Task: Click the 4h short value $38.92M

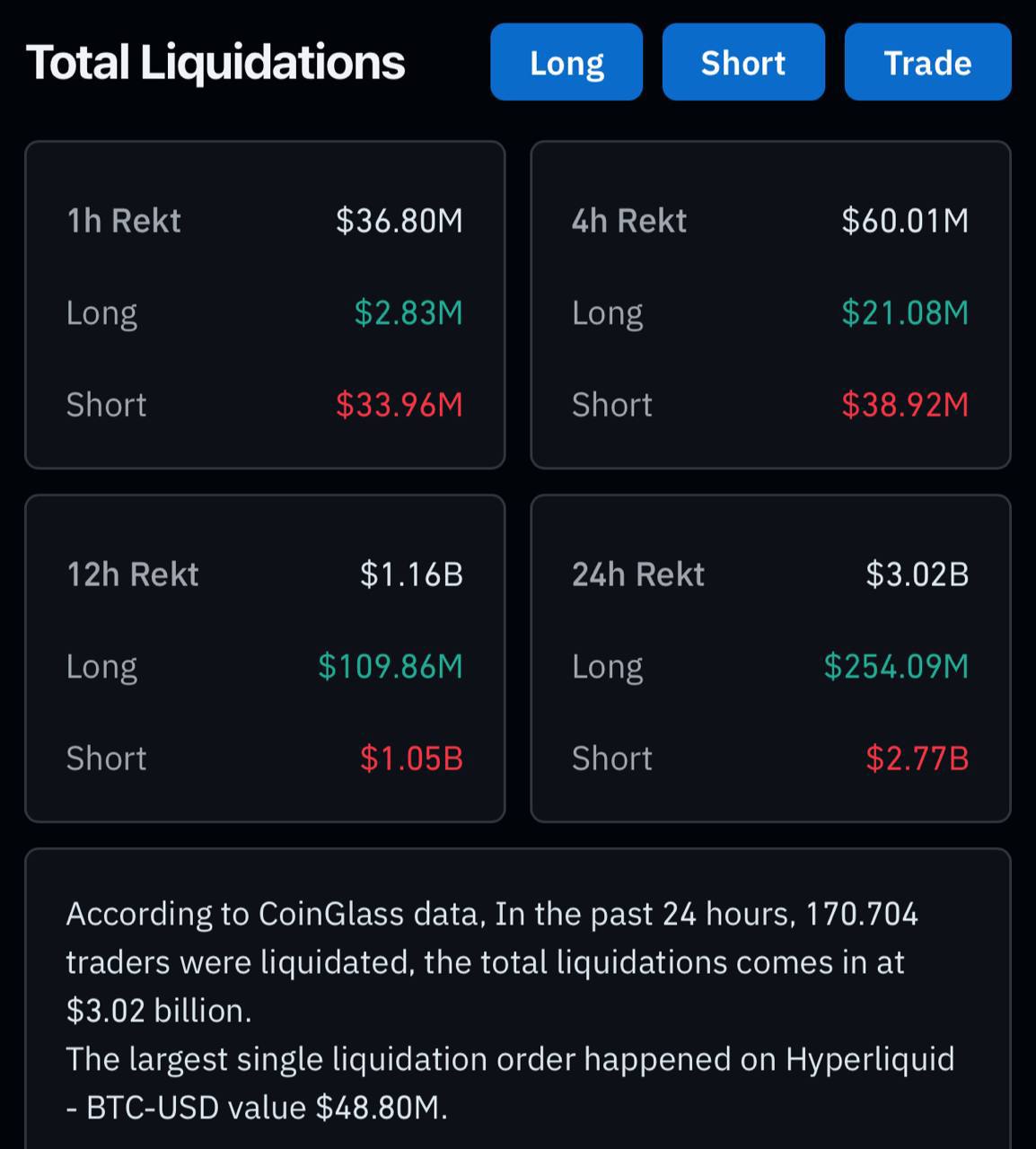Action: 905,405
